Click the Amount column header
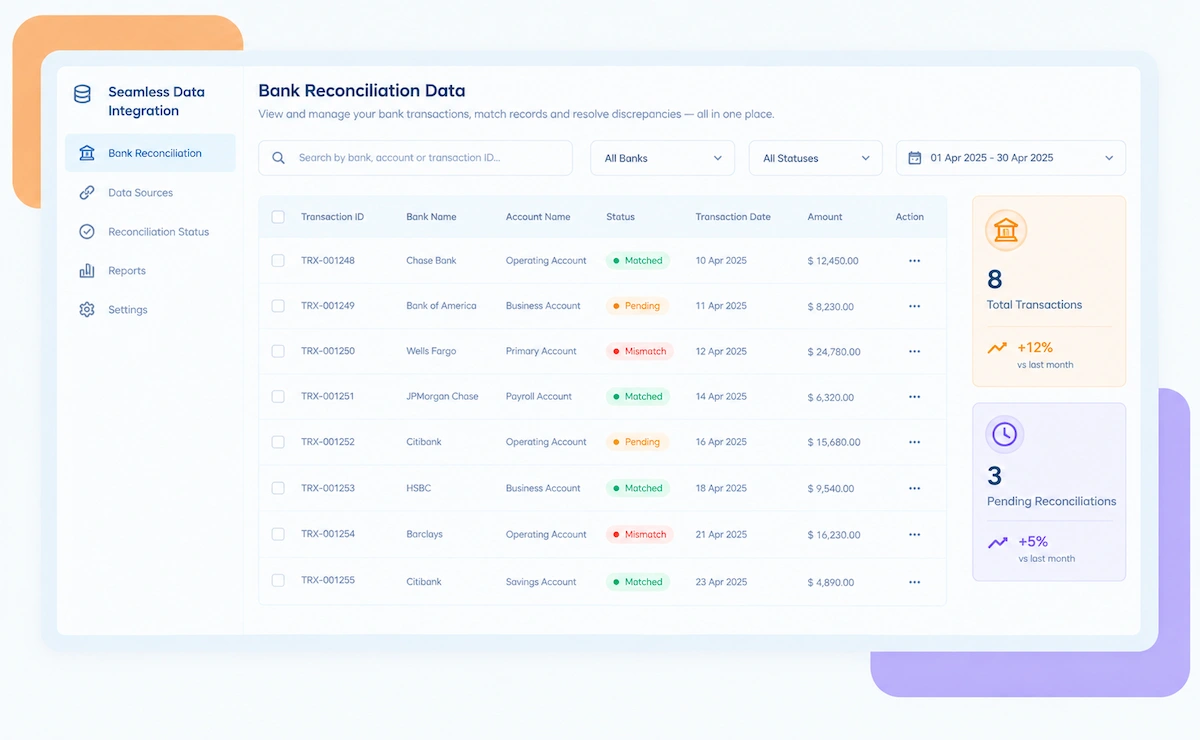Image resolution: width=1200 pixels, height=740 pixels. click(x=825, y=217)
